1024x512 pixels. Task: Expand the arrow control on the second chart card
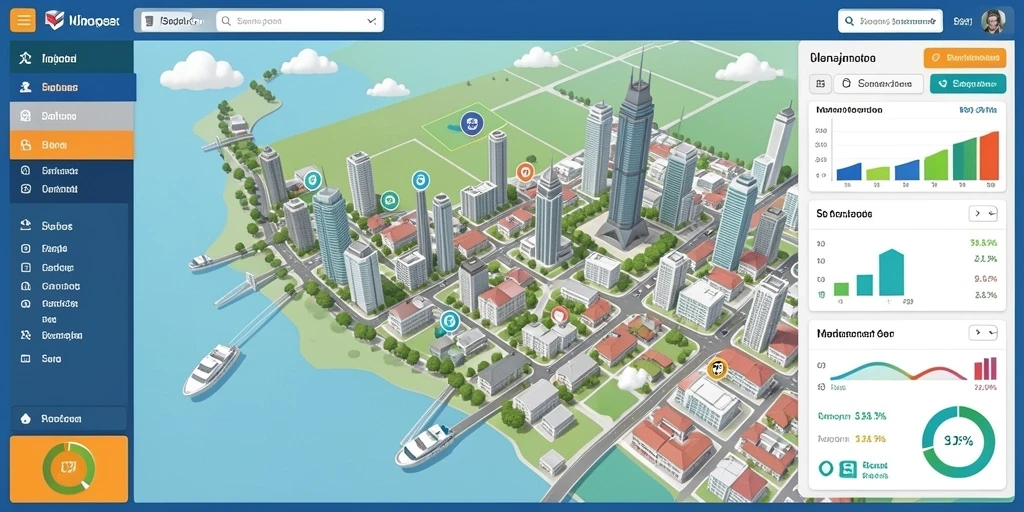(983, 213)
